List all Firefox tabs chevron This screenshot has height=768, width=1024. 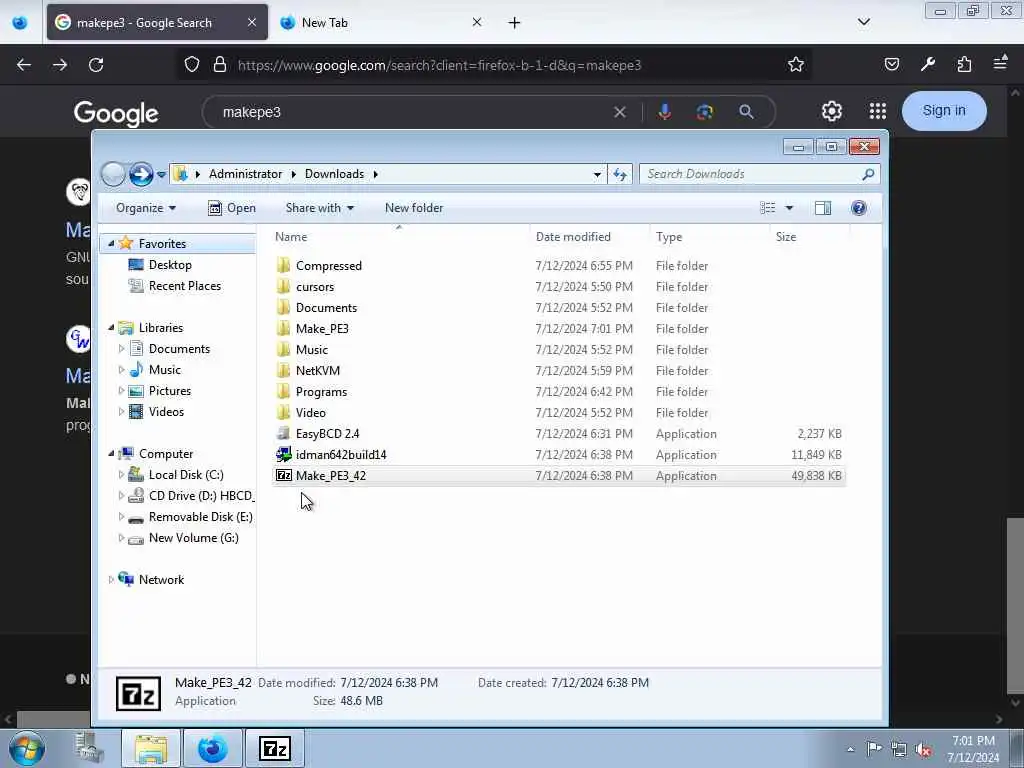pos(863,22)
